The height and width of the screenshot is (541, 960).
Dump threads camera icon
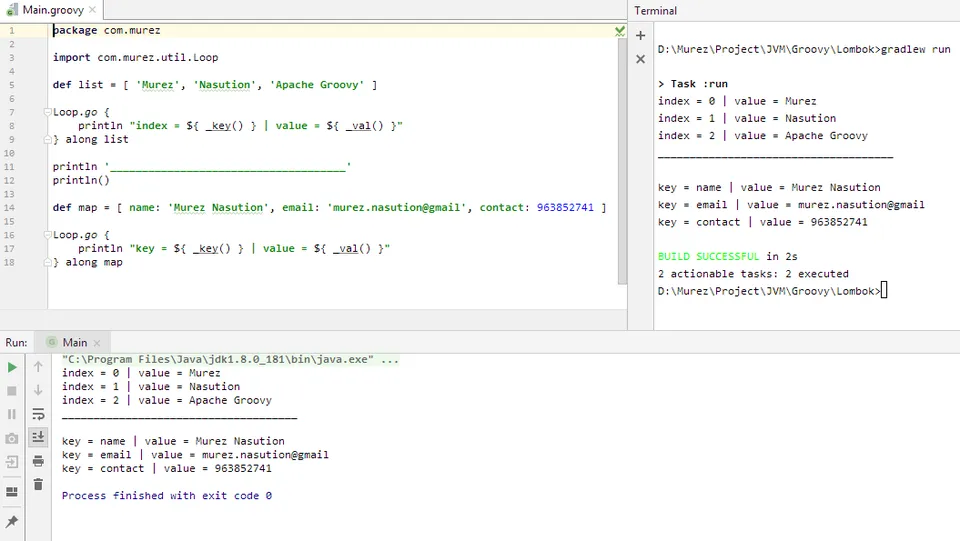[x=12, y=438]
